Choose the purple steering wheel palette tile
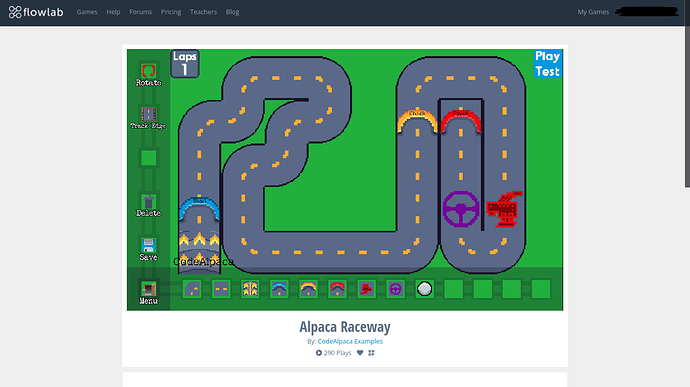 [396, 289]
